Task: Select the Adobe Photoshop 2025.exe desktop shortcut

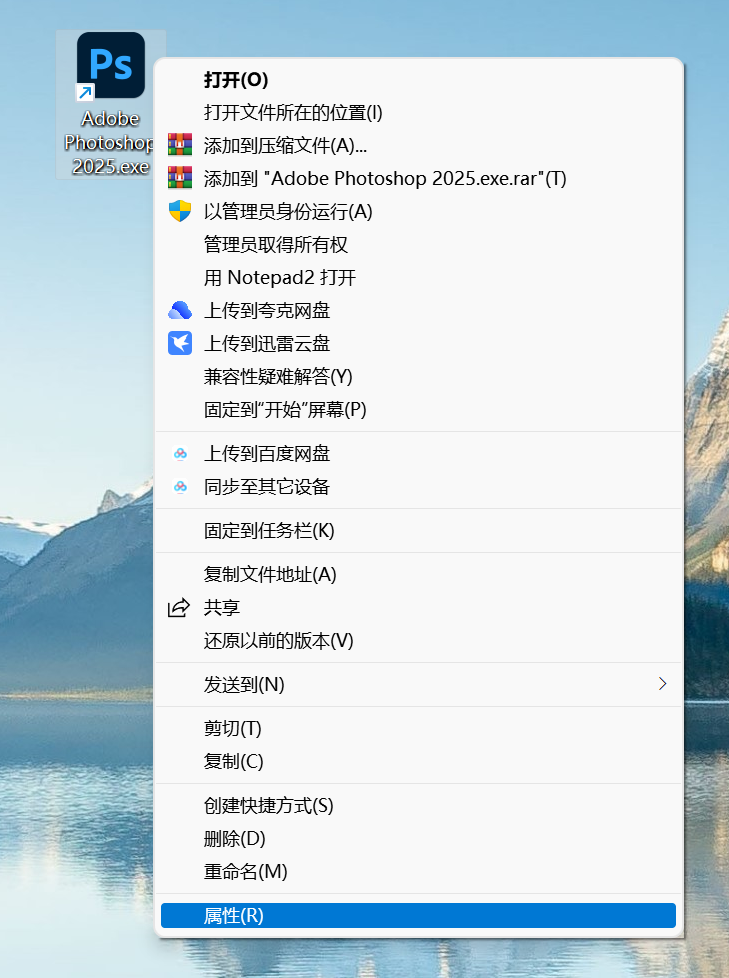Action: (x=110, y=104)
